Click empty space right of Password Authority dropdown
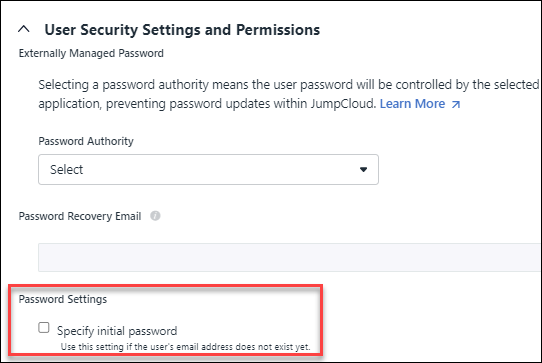 point(460,169)
